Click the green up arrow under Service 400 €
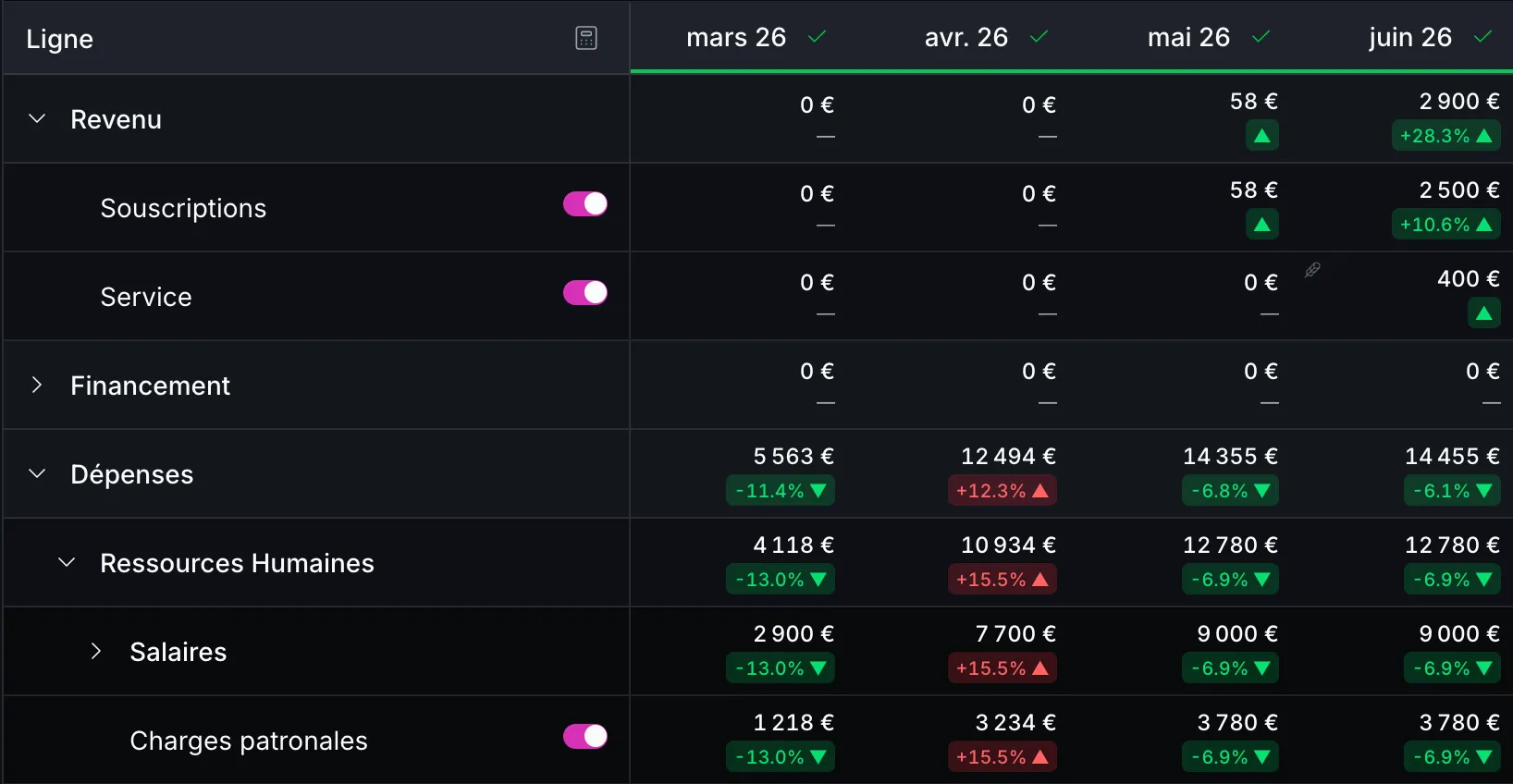Image resolution: width=1513 pixels, height=784 pixels. (x=1483, y=313)
